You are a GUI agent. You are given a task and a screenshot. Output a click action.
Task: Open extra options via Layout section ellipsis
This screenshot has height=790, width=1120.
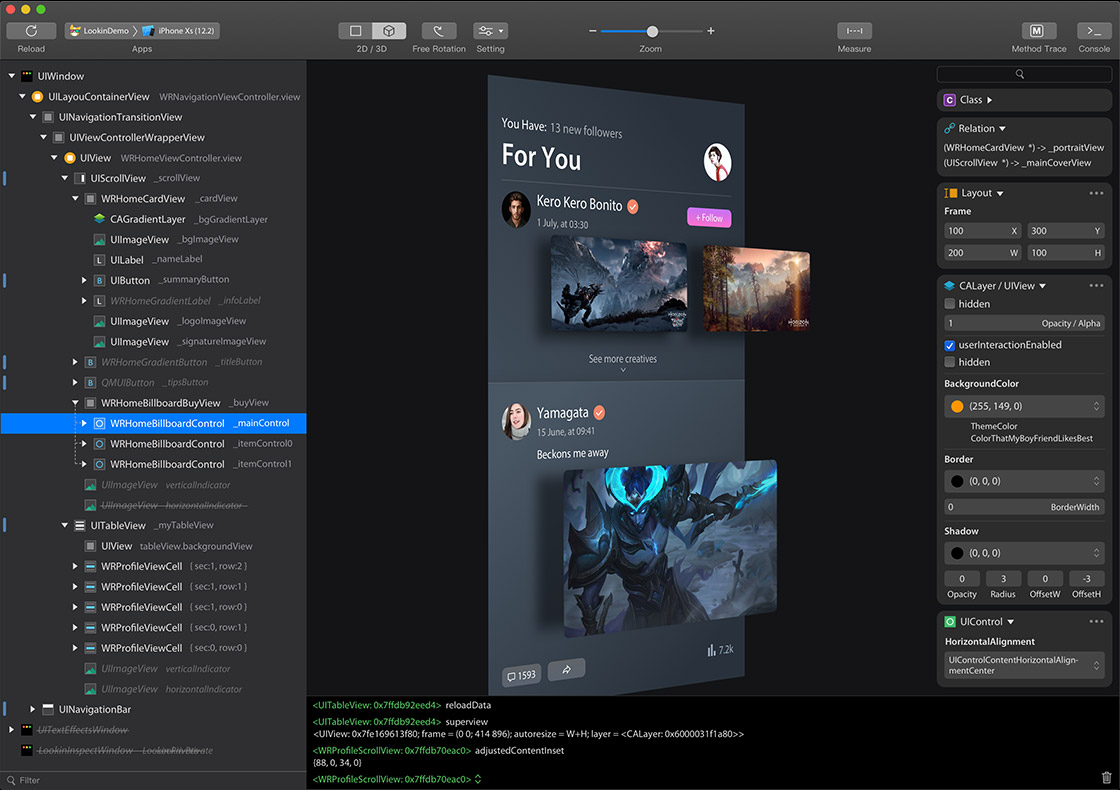(x=1097, y=192)
